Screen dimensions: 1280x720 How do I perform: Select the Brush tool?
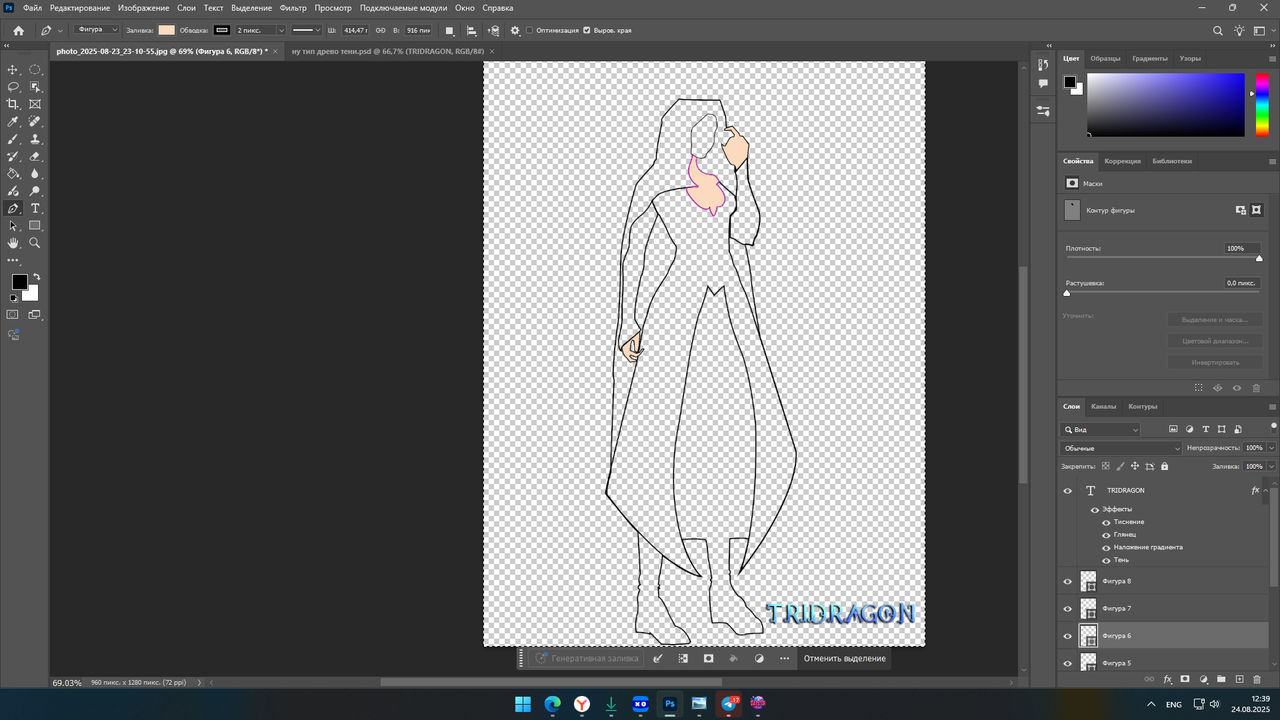[13, 139]
